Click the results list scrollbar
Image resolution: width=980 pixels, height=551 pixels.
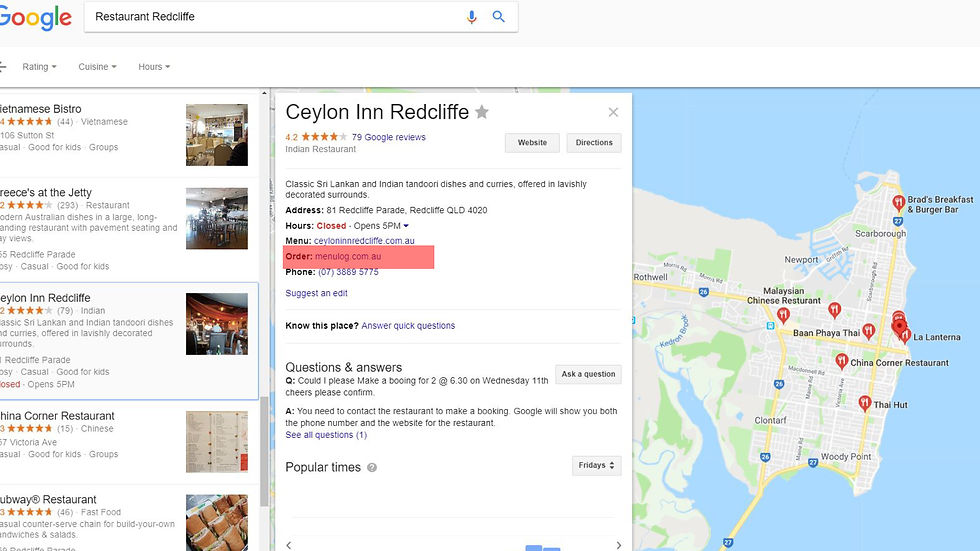tap(264, 450)
